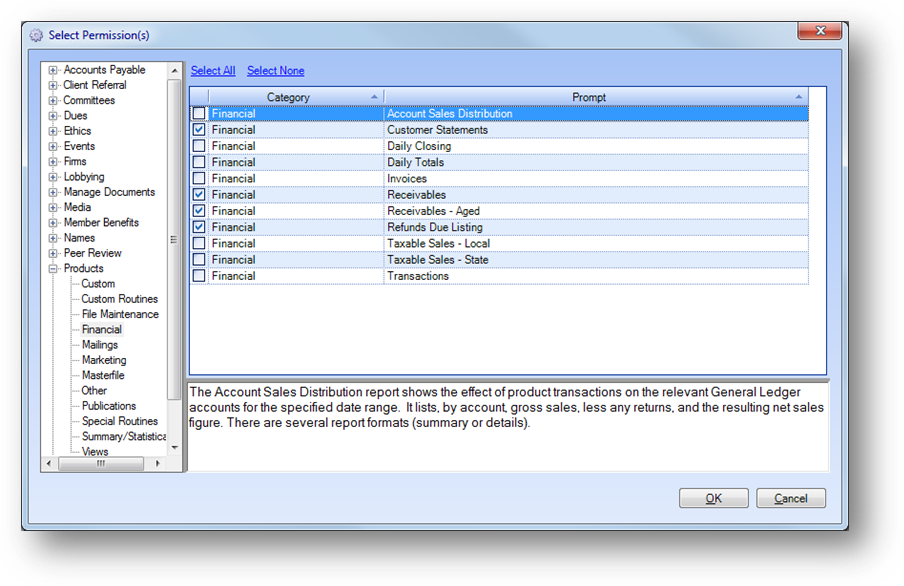Check the Invoices checkbox
The width and height of the screenshot is (904, 586).
[199, 178]
